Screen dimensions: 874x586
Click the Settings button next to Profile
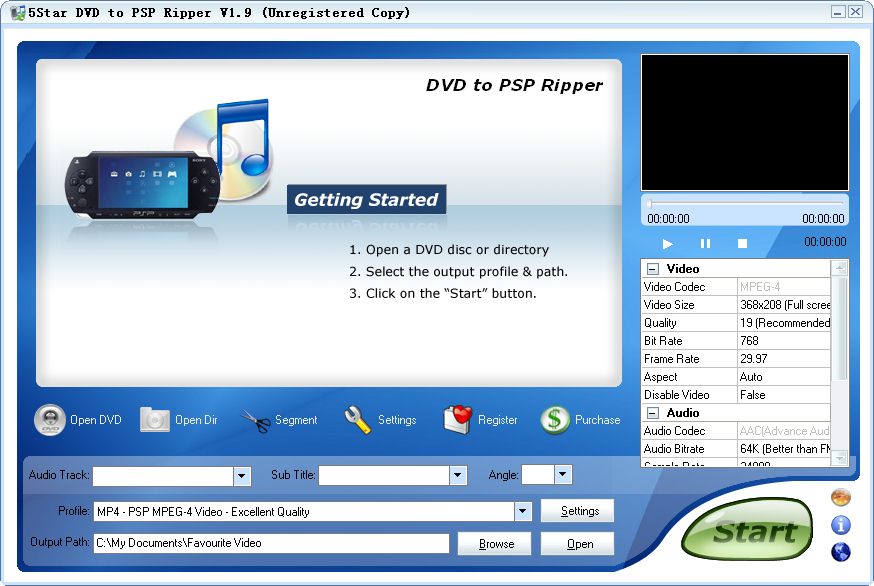[x=577, y=511]
